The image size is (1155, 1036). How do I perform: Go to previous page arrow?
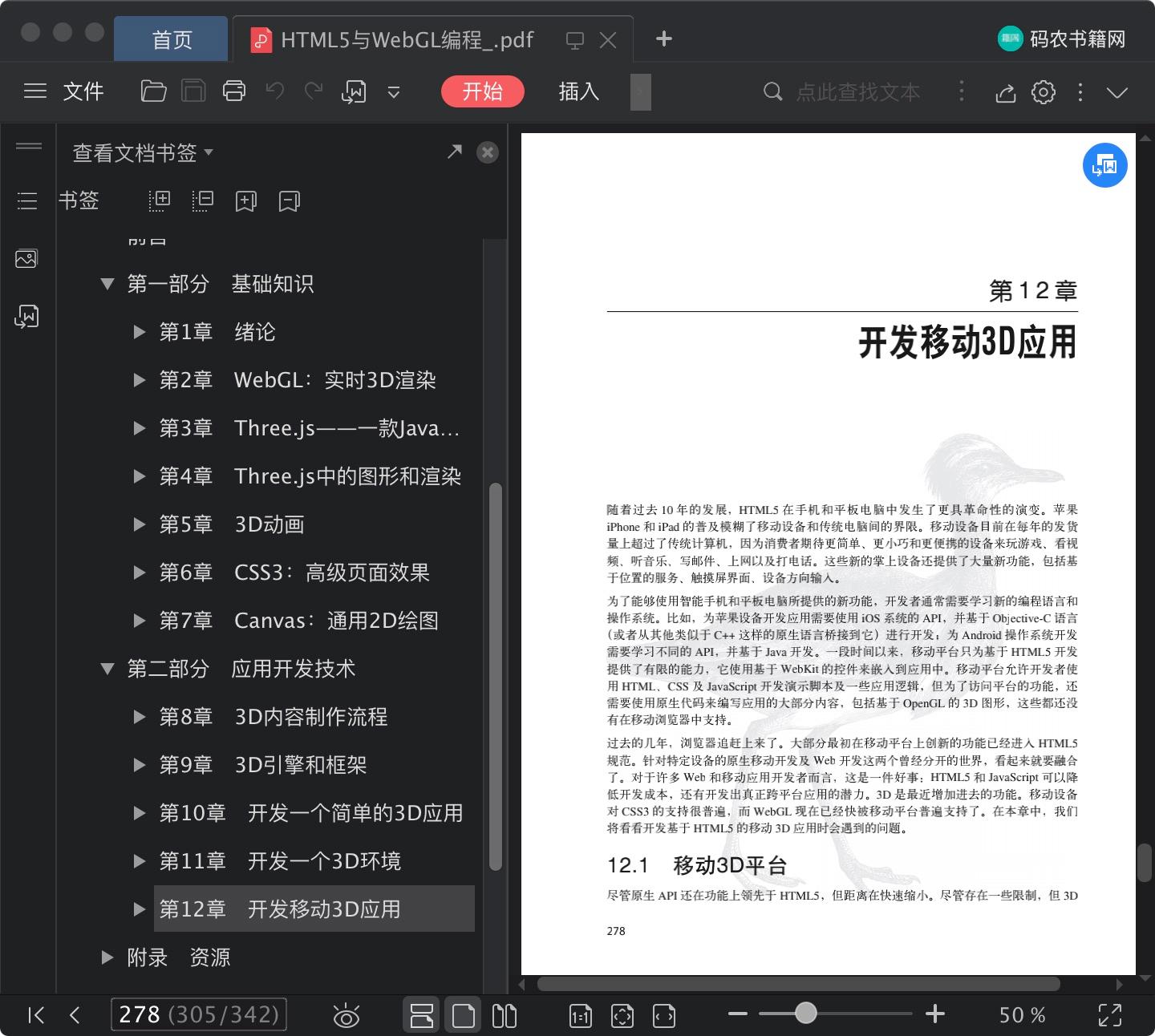point(75,1015)
